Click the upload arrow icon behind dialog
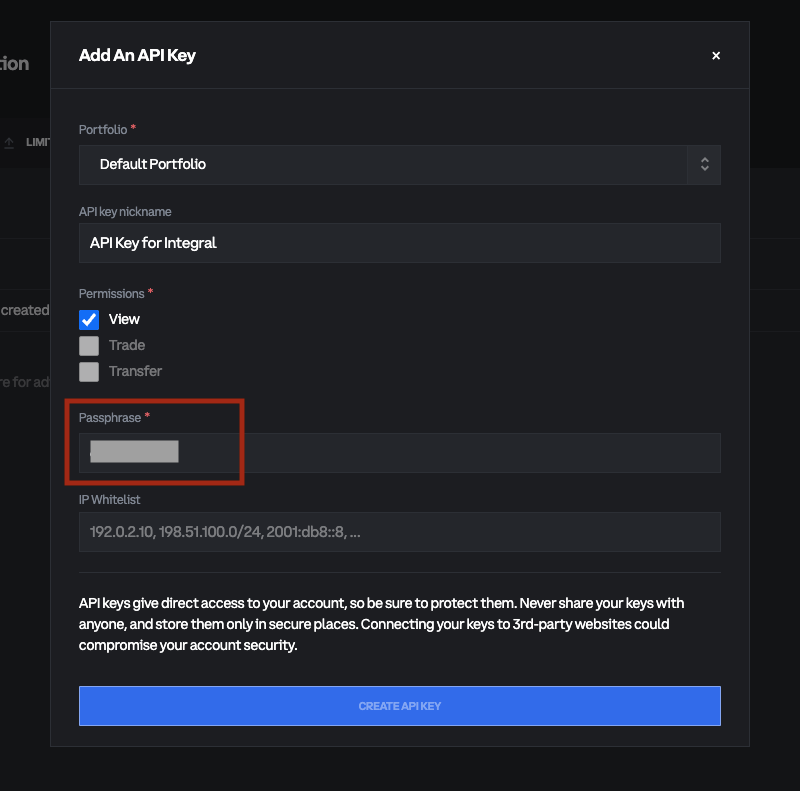 (9, 143)
